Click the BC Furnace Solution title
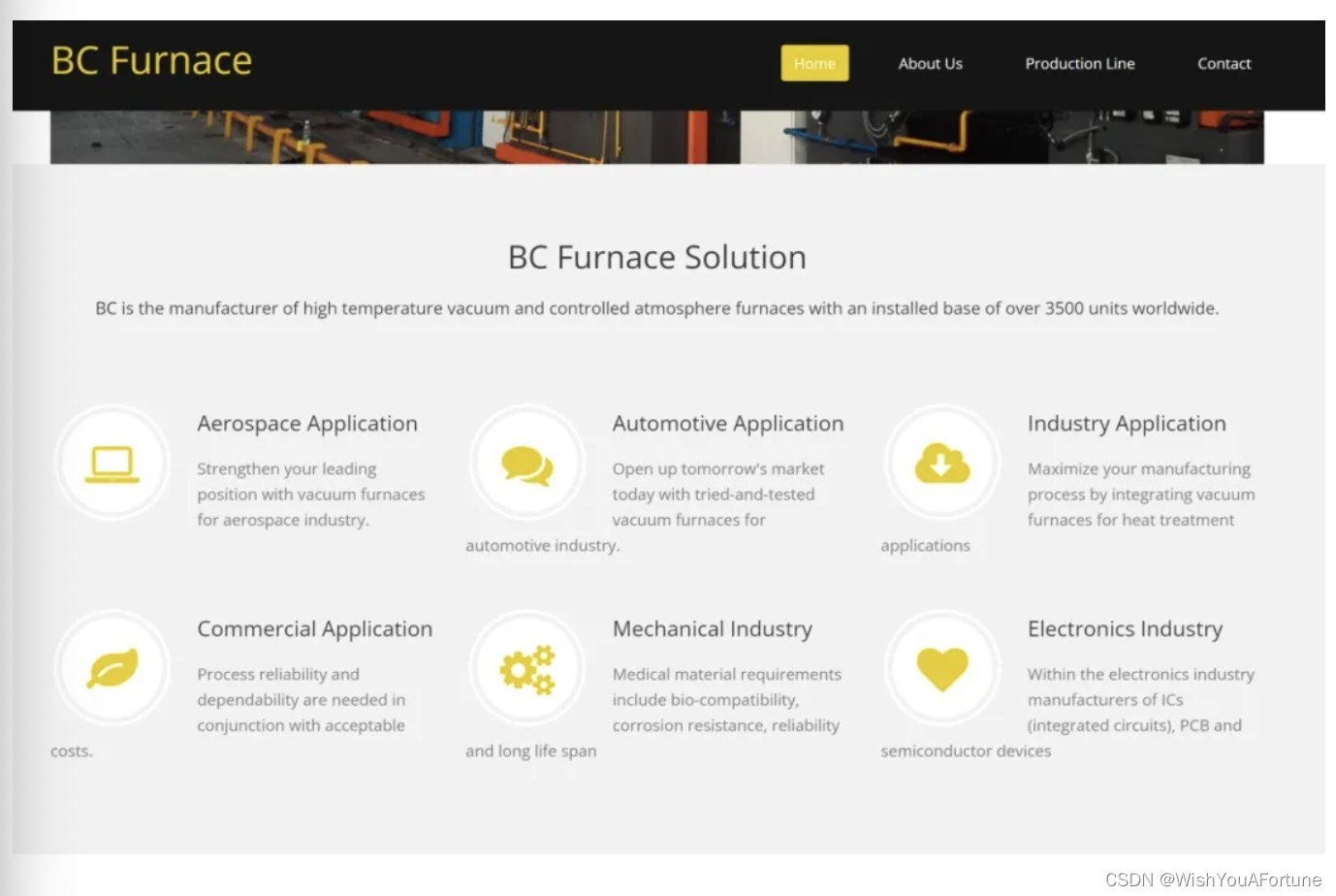Screen dimensions: 1336x896 click(657, 257)
